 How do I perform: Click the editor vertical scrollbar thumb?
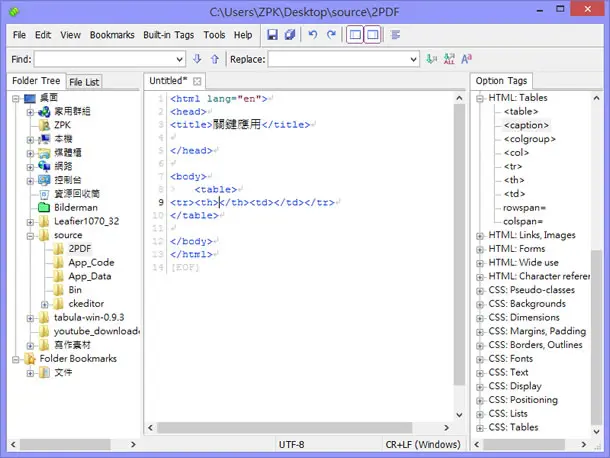pyautogui.click(x=459, y=245)
